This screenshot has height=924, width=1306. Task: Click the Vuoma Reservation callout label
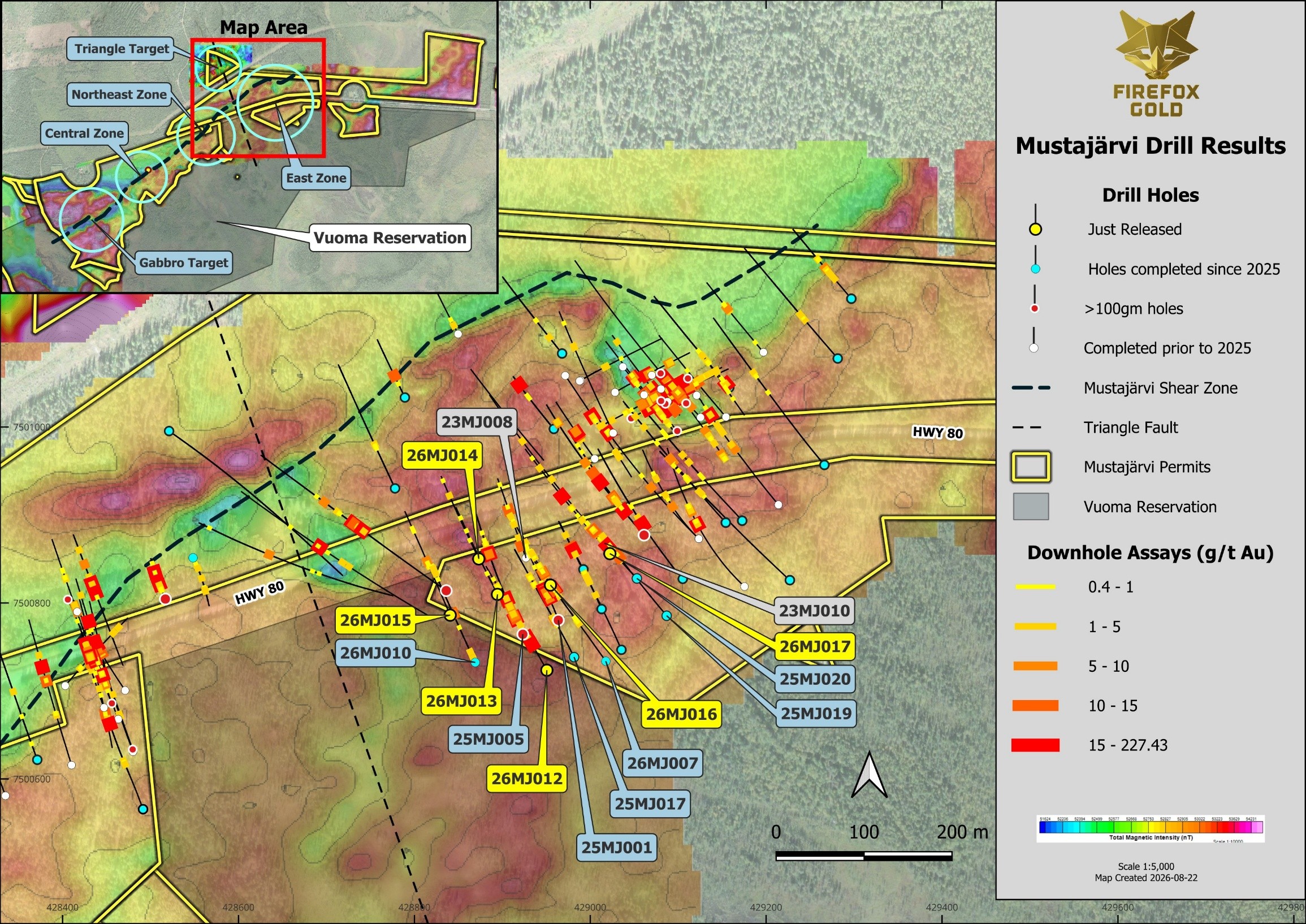pyautogui.click(x=390, y=238)
